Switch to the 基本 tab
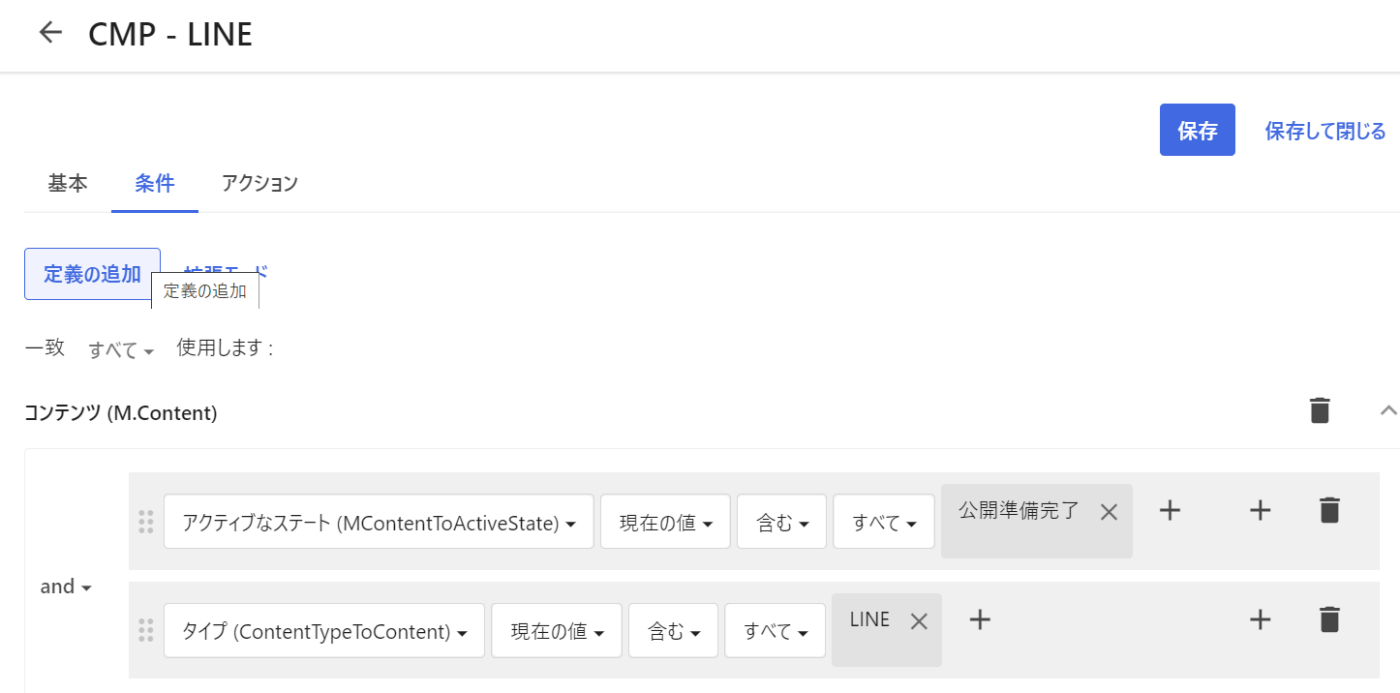The height and width of the screenshot is (693, 1400). pyautogui.click(x=67, y=183)
